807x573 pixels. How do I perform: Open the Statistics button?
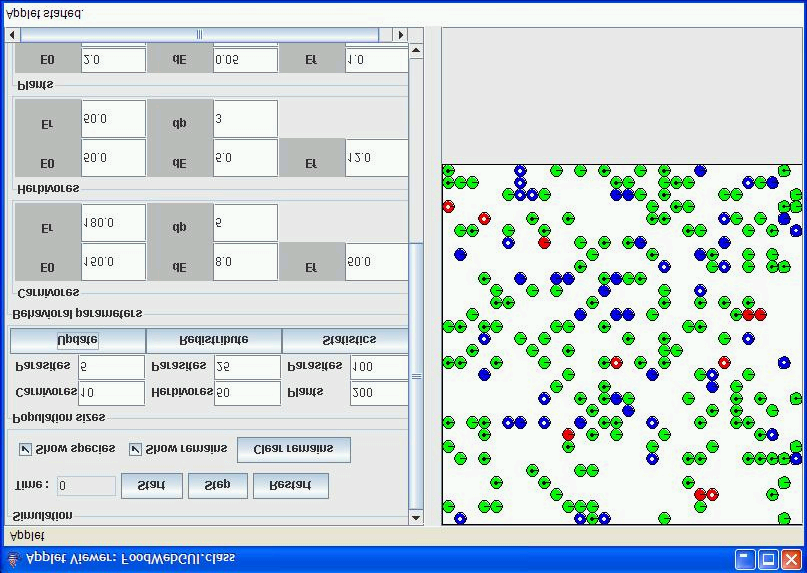[x=345, y=340]
